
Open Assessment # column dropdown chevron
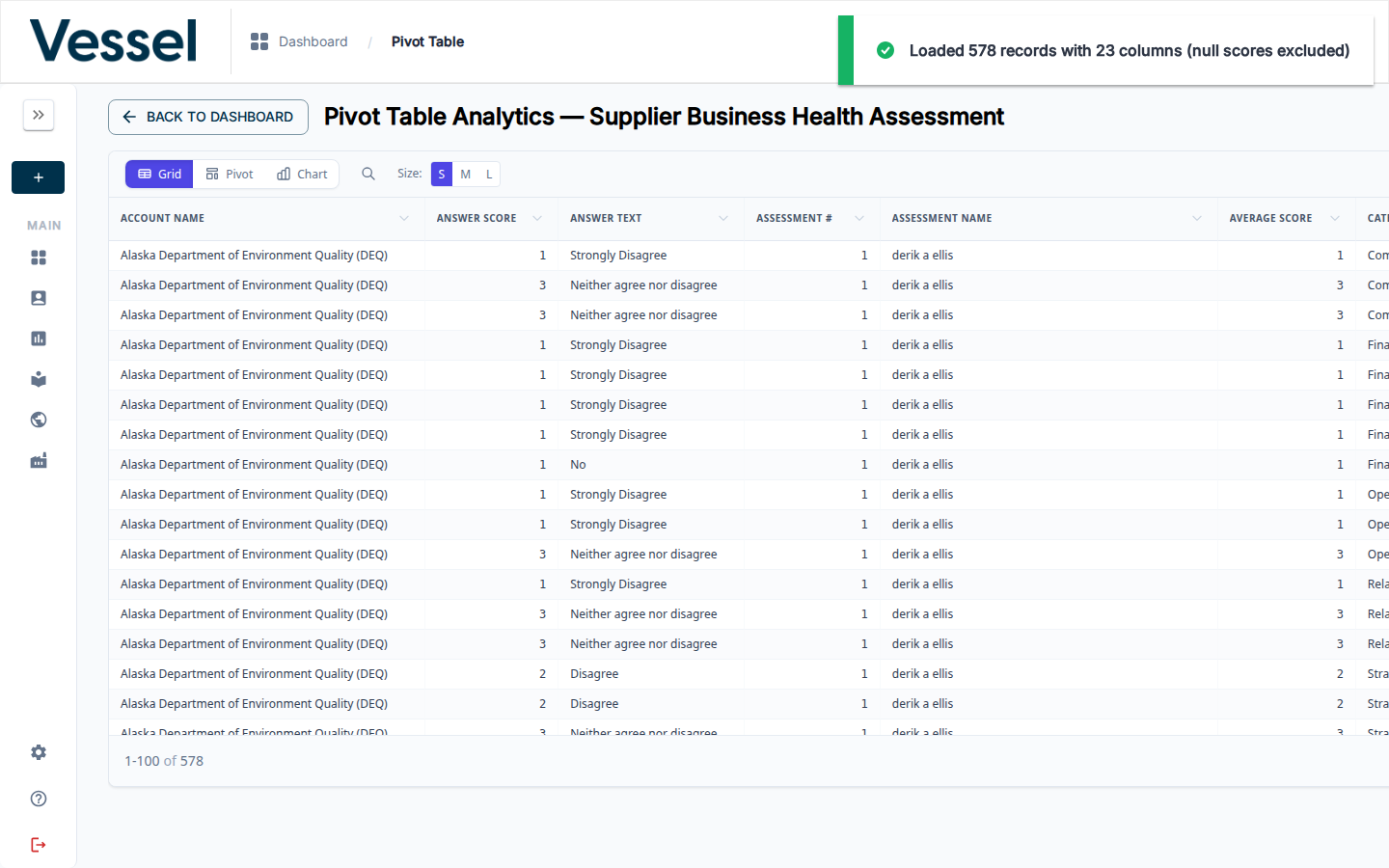click(x=859, y=219)
